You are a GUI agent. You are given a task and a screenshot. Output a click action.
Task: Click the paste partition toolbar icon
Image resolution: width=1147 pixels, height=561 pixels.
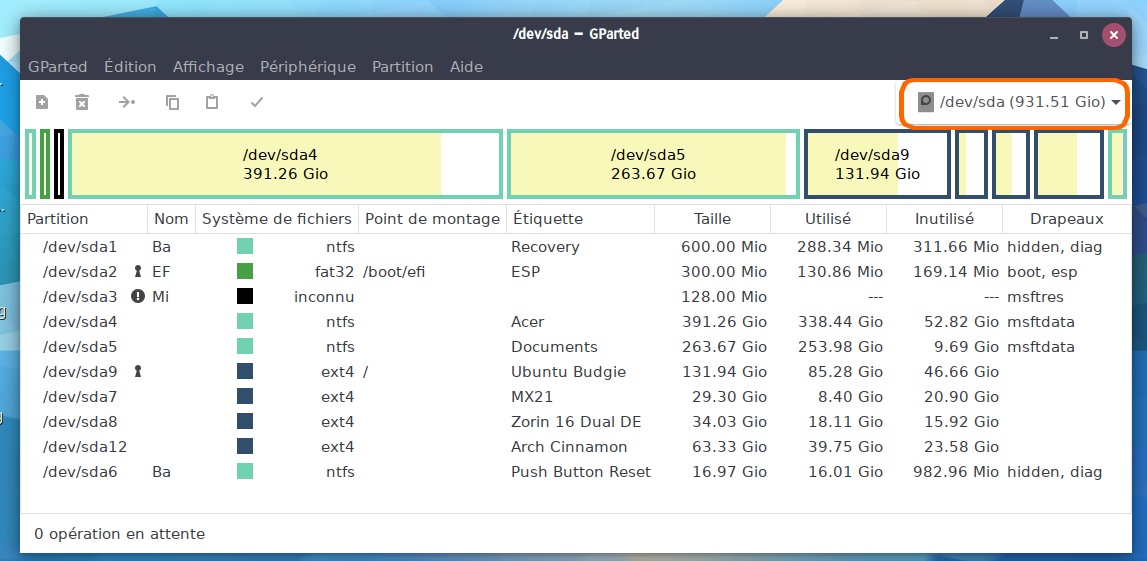[212, 102]
